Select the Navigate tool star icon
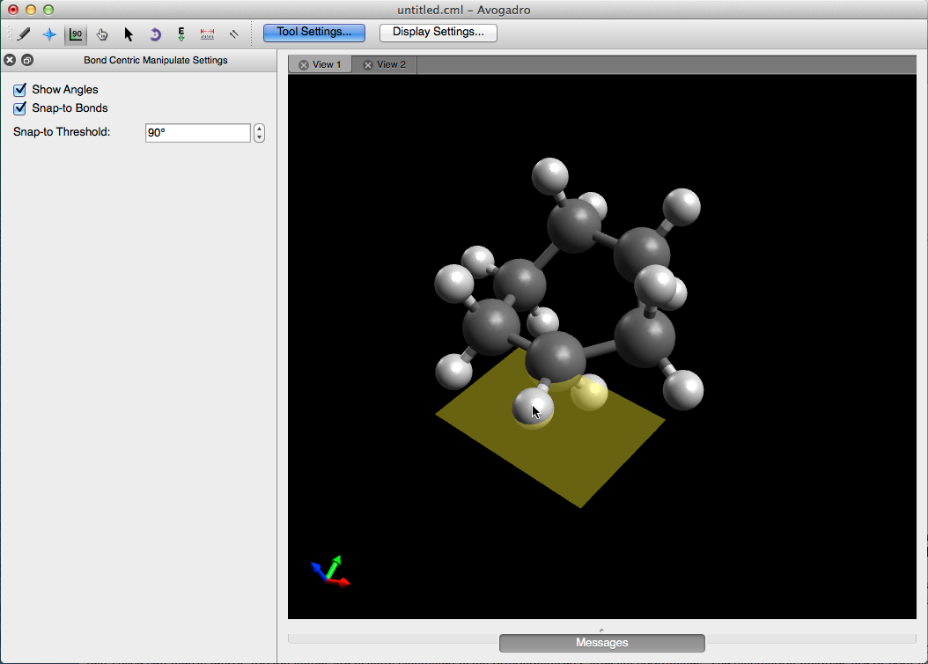This screenshot has height=664, width=928. point(49,34)
